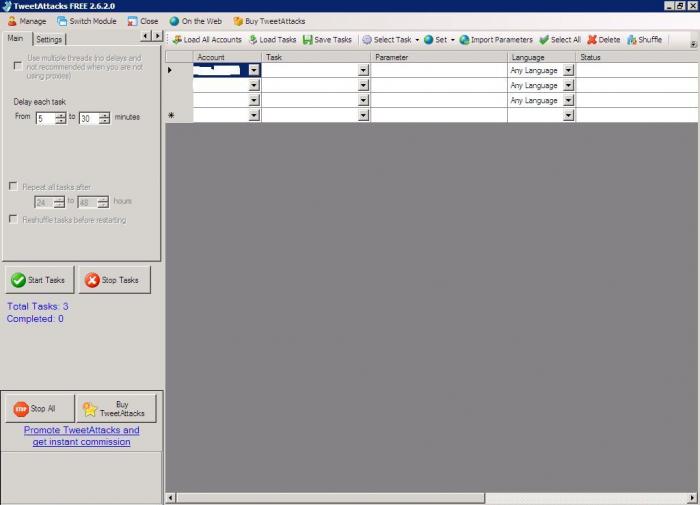
Task: Click toolbar overflow arrow at far right
Action: coord(693,44)
